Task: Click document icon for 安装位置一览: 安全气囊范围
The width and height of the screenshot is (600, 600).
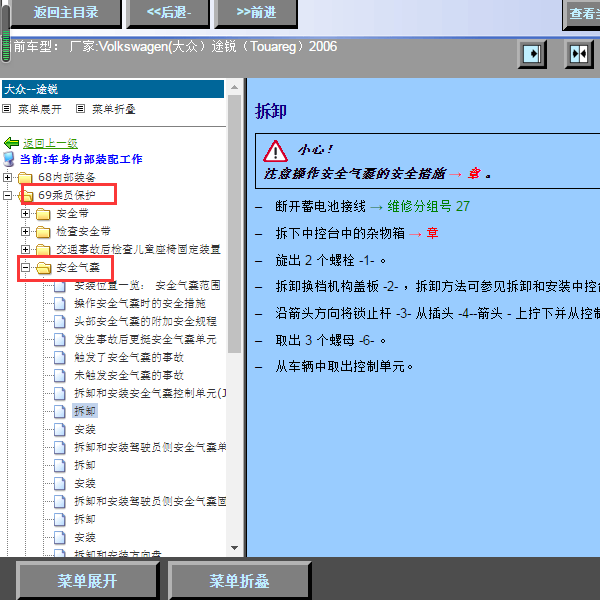Action: pyautogui.click(x=60, y=286)
